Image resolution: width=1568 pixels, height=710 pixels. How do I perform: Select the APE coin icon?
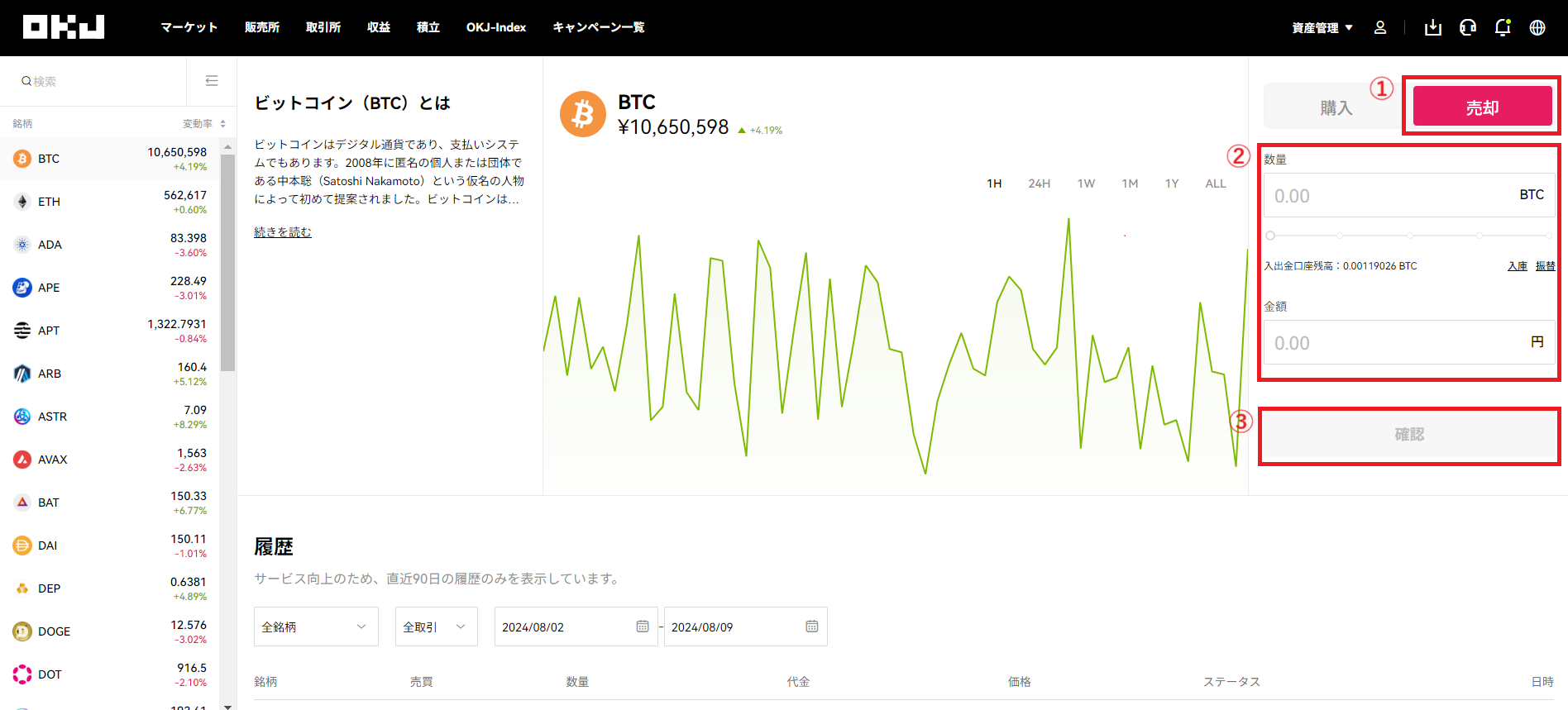pyautogui.click(x=22, y=288)
